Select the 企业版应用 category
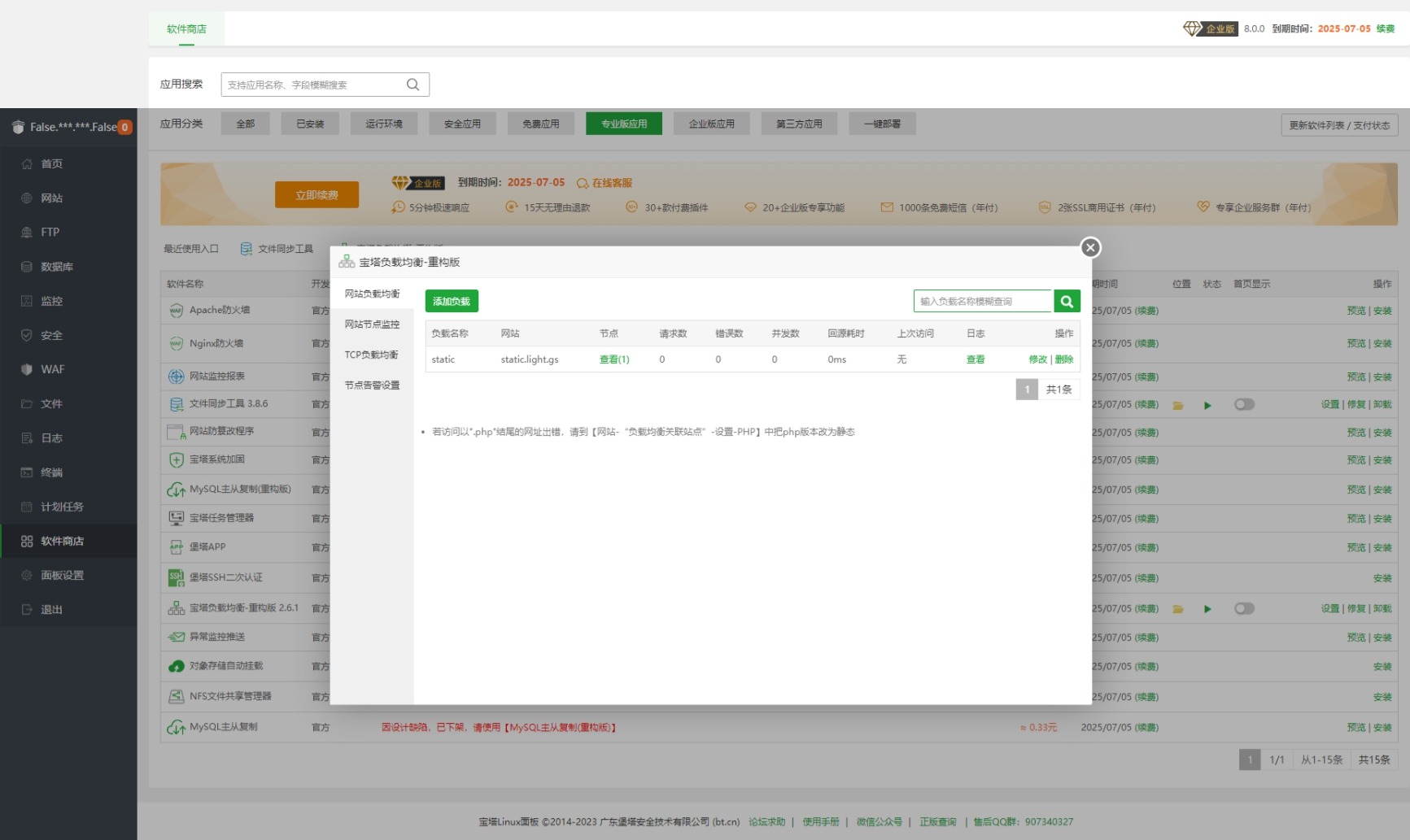The image size is (1410, 840). (712, 124)
